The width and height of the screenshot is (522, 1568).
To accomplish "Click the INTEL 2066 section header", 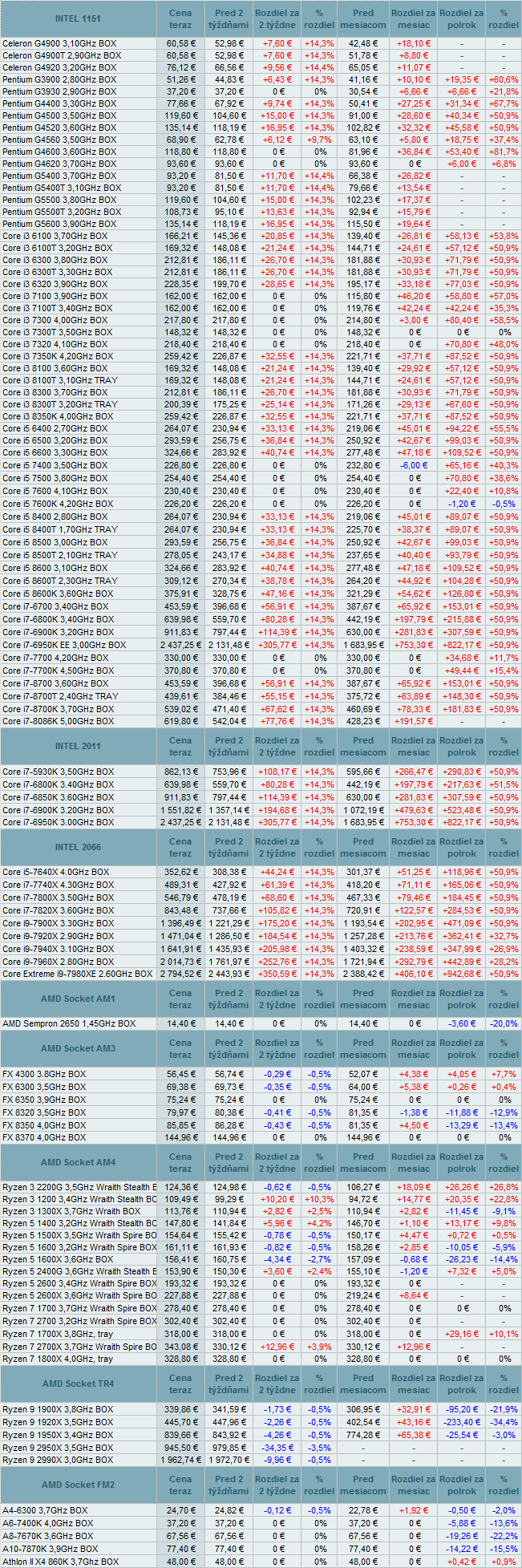I will pos(79,847).
